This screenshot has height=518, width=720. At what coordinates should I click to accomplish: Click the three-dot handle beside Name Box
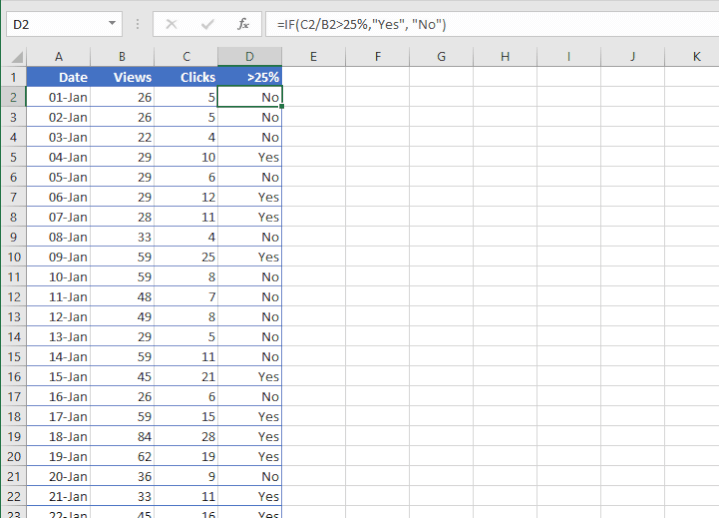(x=137, y=24)
